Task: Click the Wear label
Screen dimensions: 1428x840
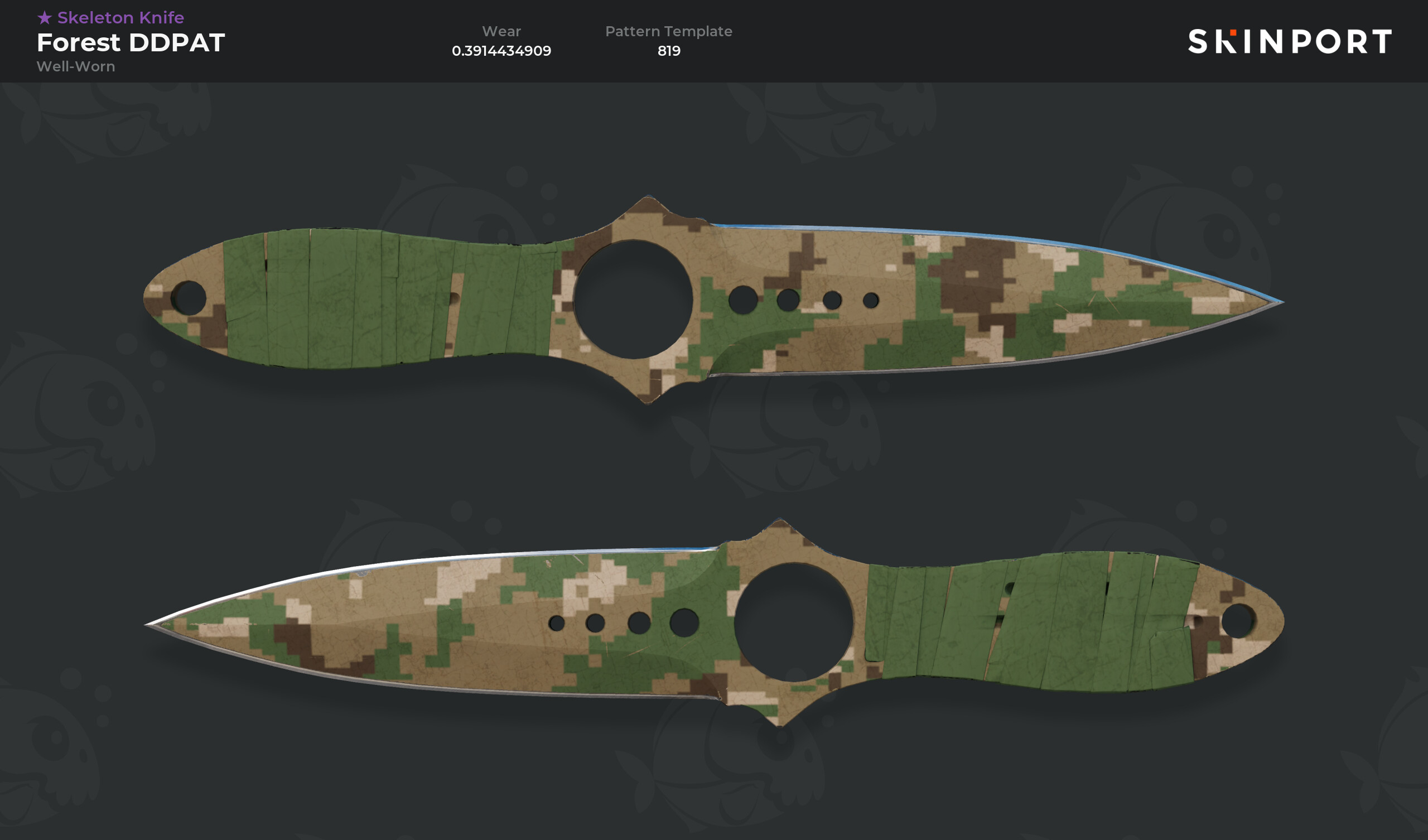Action: (x=501, y=31)
